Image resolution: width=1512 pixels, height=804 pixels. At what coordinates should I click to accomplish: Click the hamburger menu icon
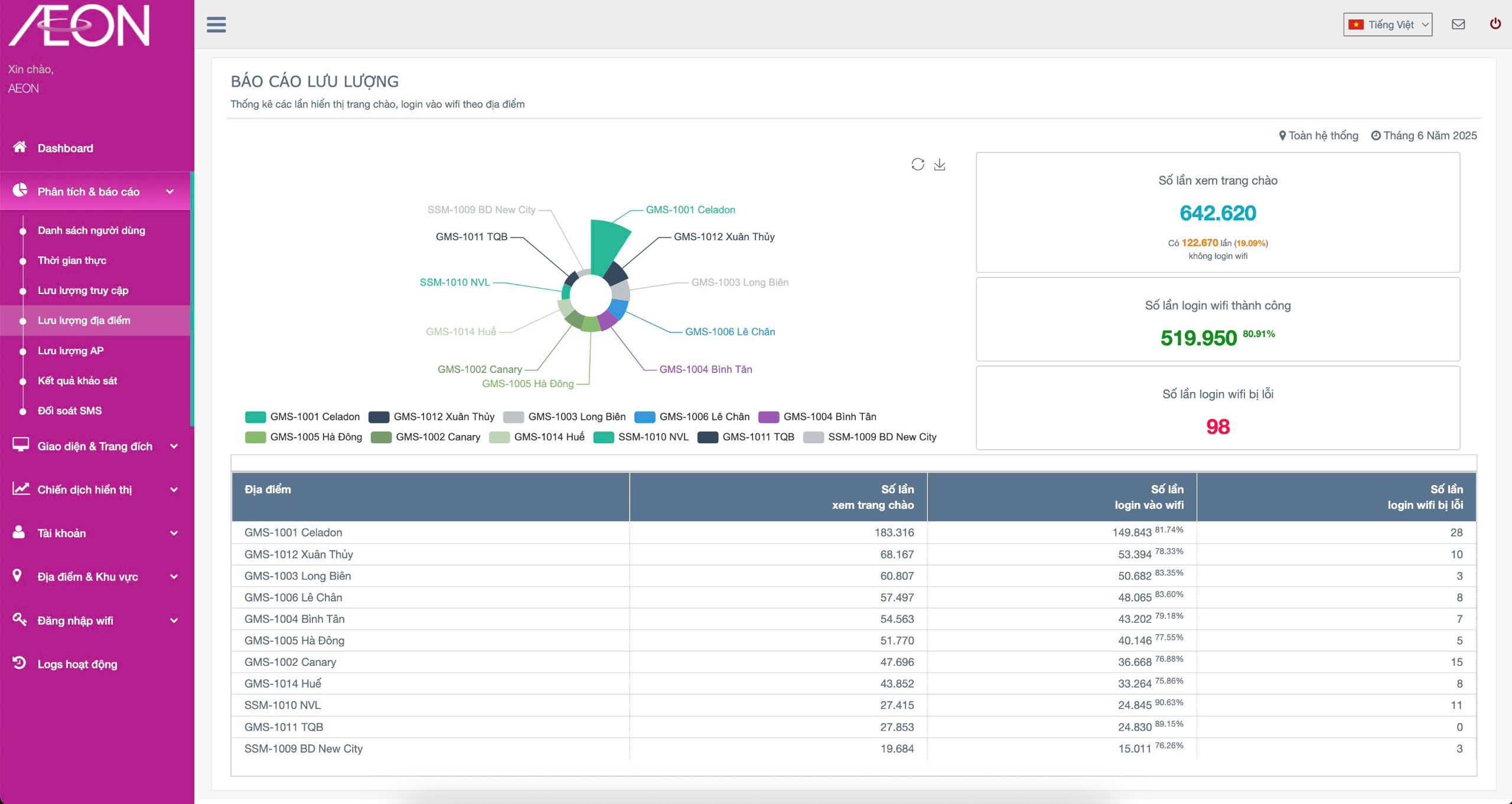216,25
